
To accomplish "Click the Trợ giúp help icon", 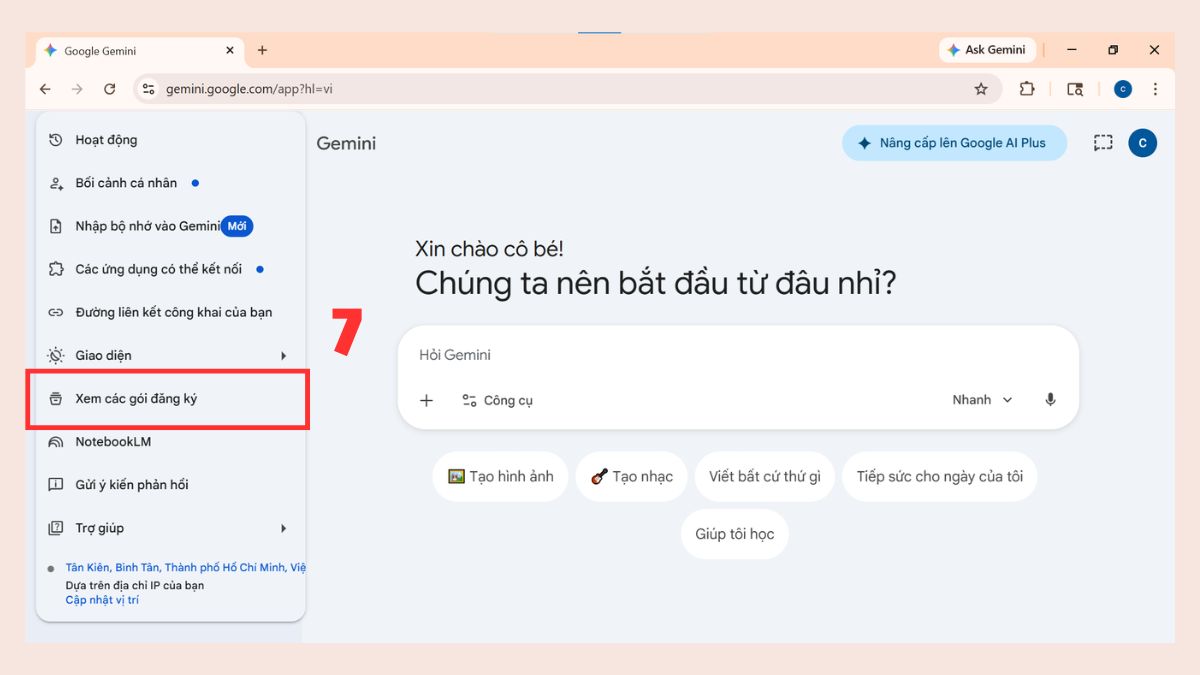I will pyautogui.click(x=56, y=528).
